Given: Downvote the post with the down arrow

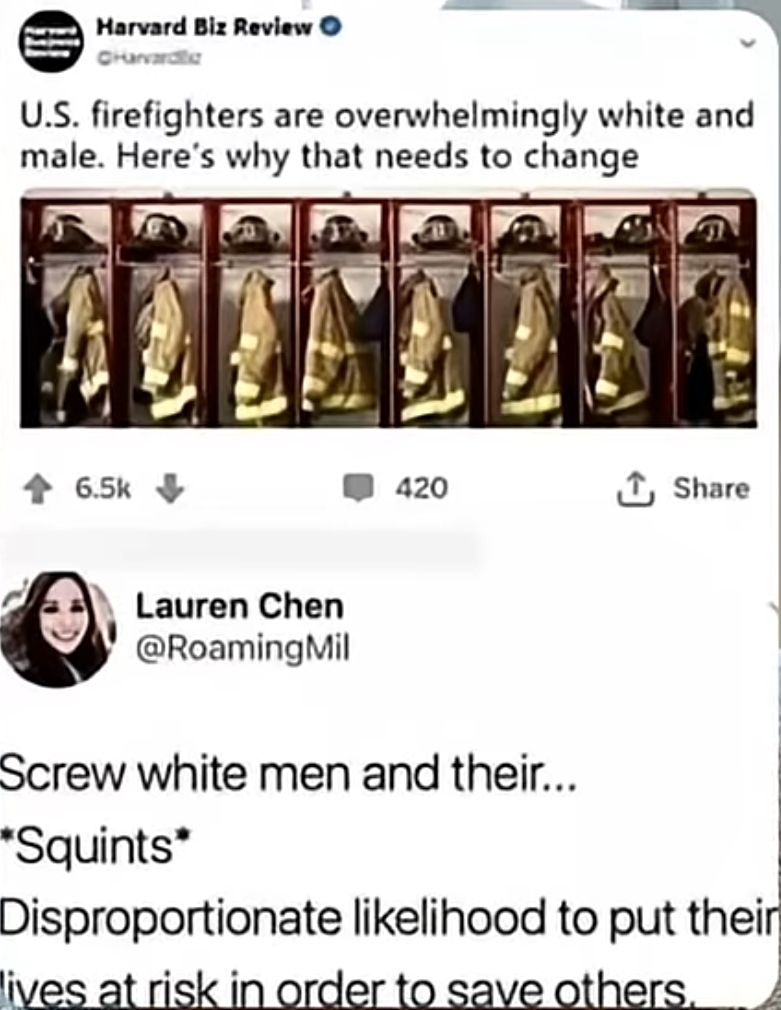Looking at the screenshot, I should point(170,488).
